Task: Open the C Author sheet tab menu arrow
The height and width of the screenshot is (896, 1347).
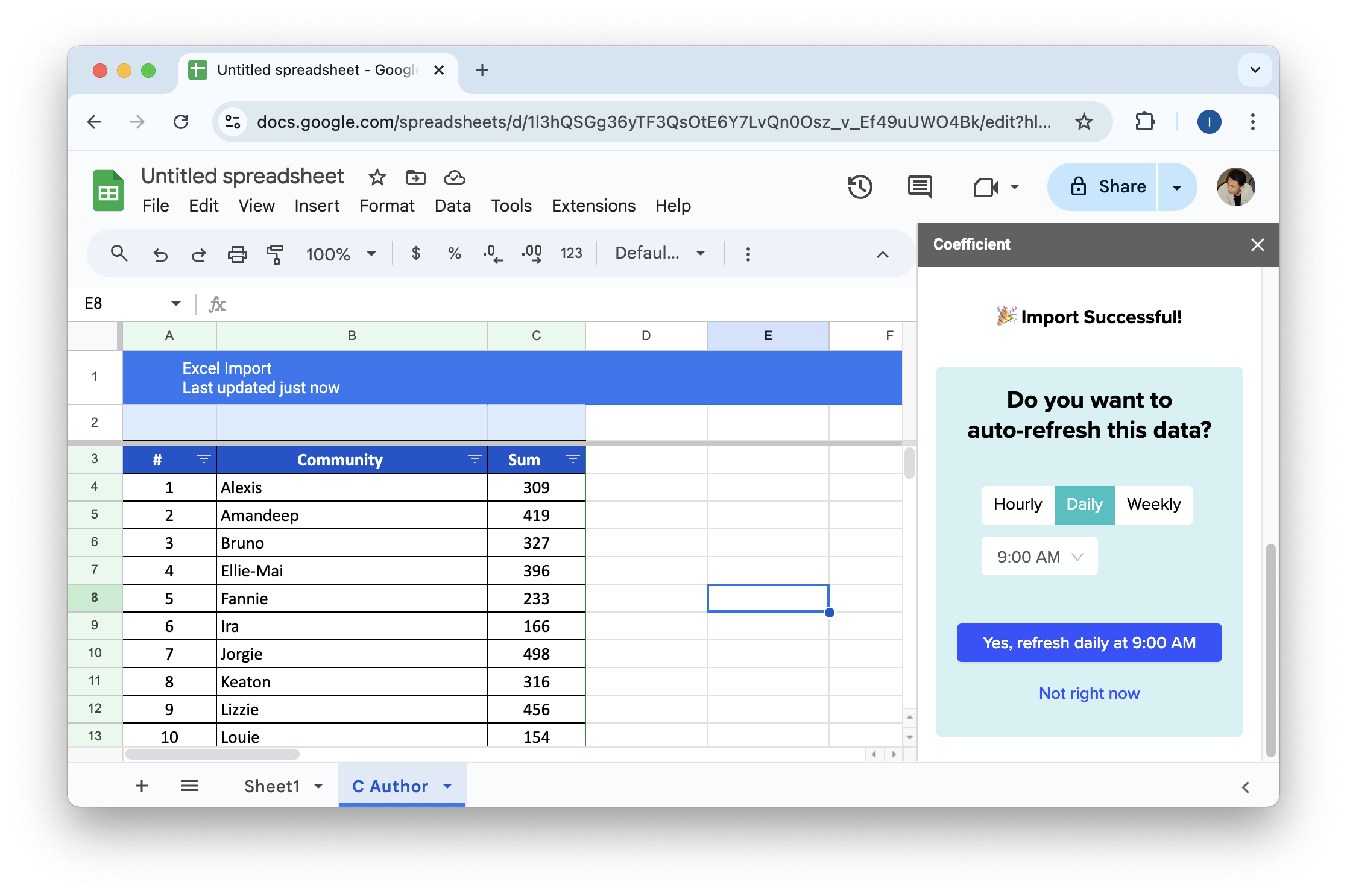Action: 447,786
